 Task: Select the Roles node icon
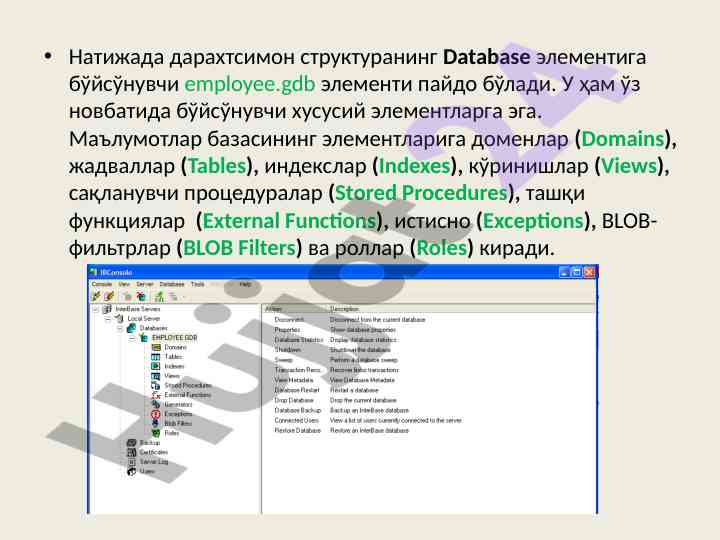156,433
